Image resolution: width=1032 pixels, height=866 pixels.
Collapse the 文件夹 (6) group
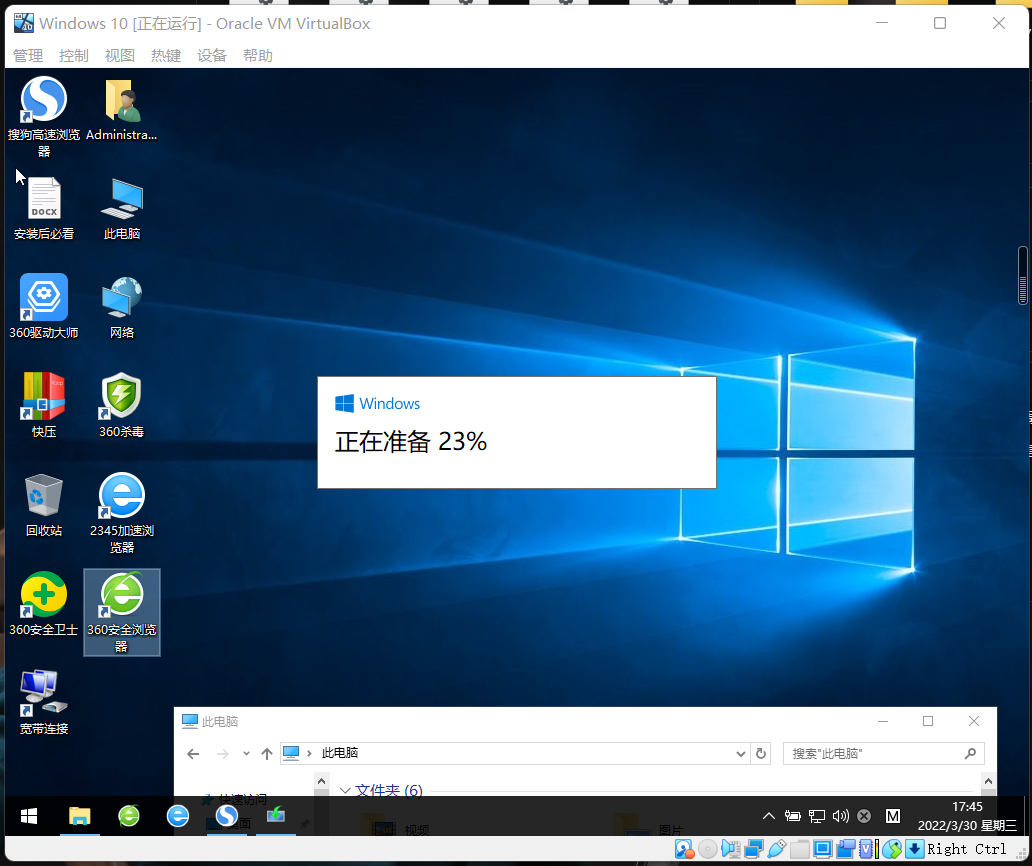(347, 790)
